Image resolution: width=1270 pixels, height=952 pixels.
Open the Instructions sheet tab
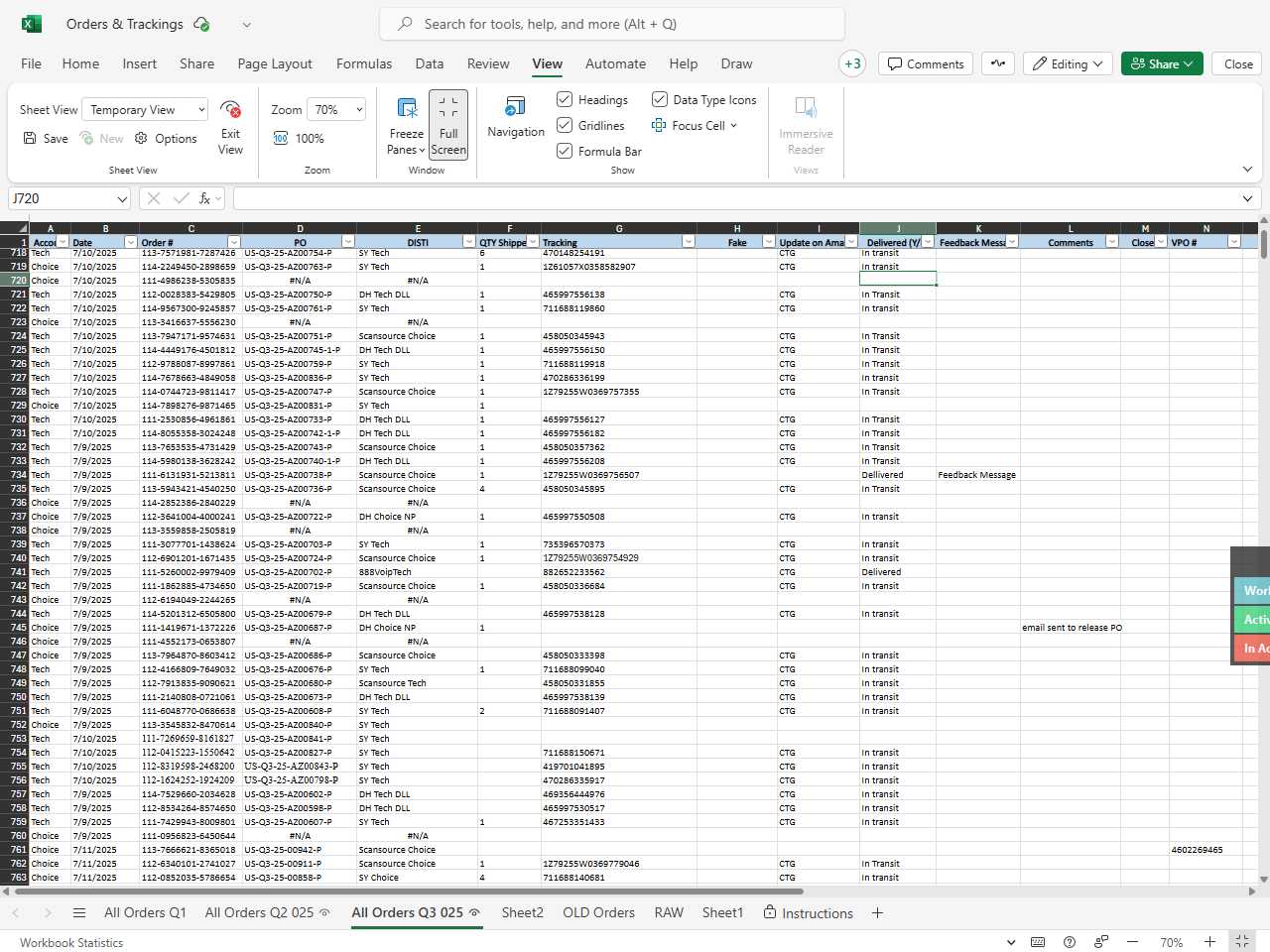808,912
